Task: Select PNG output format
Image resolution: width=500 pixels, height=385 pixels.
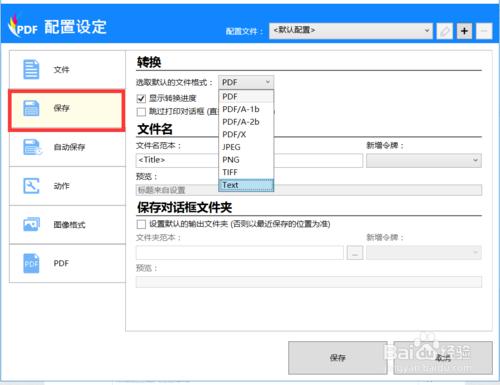Action: (246, 160)
